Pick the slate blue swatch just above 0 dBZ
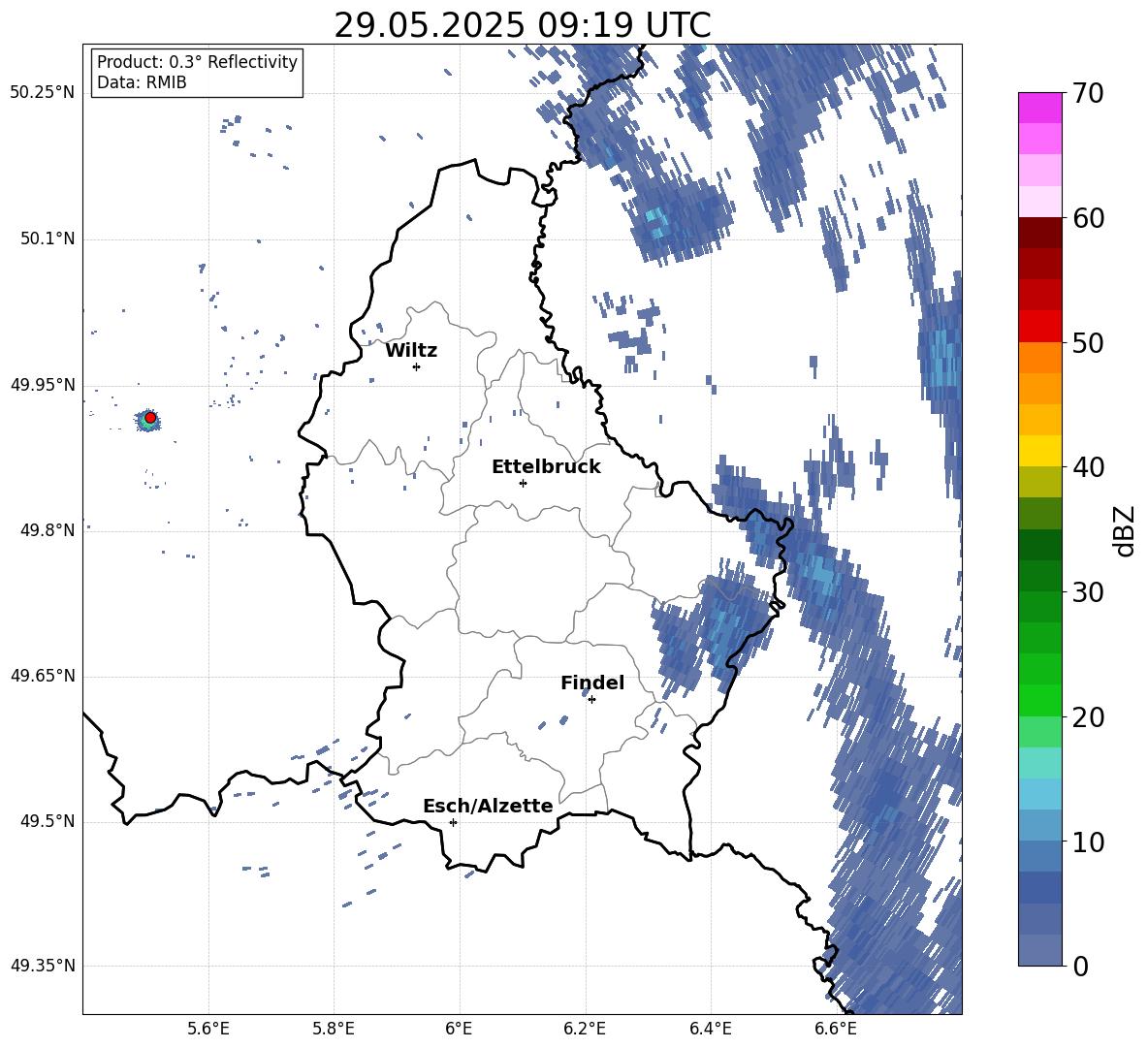 pyautogui.click(x=1039, y=950)
